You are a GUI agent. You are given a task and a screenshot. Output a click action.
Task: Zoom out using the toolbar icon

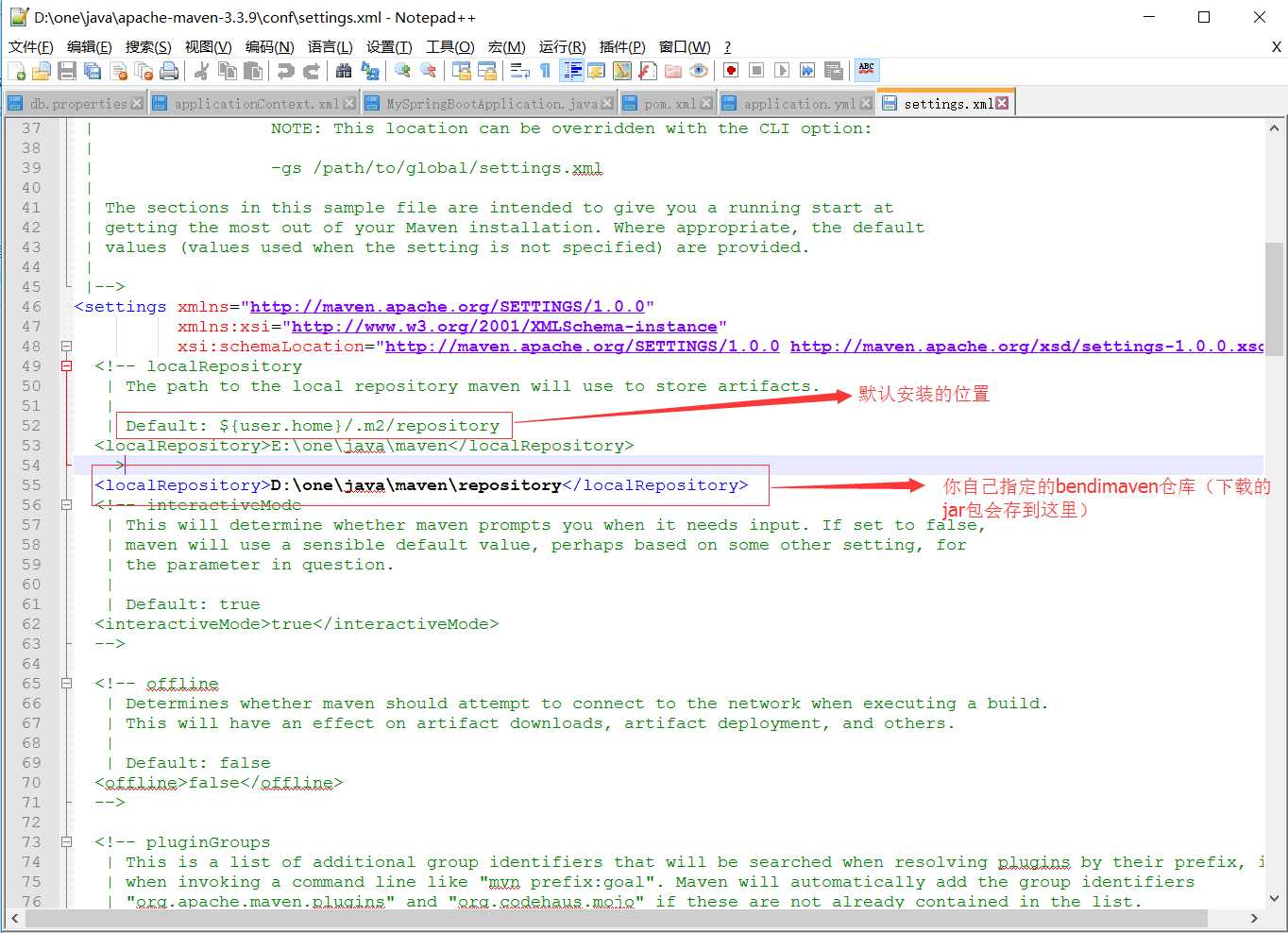point(428,71)
